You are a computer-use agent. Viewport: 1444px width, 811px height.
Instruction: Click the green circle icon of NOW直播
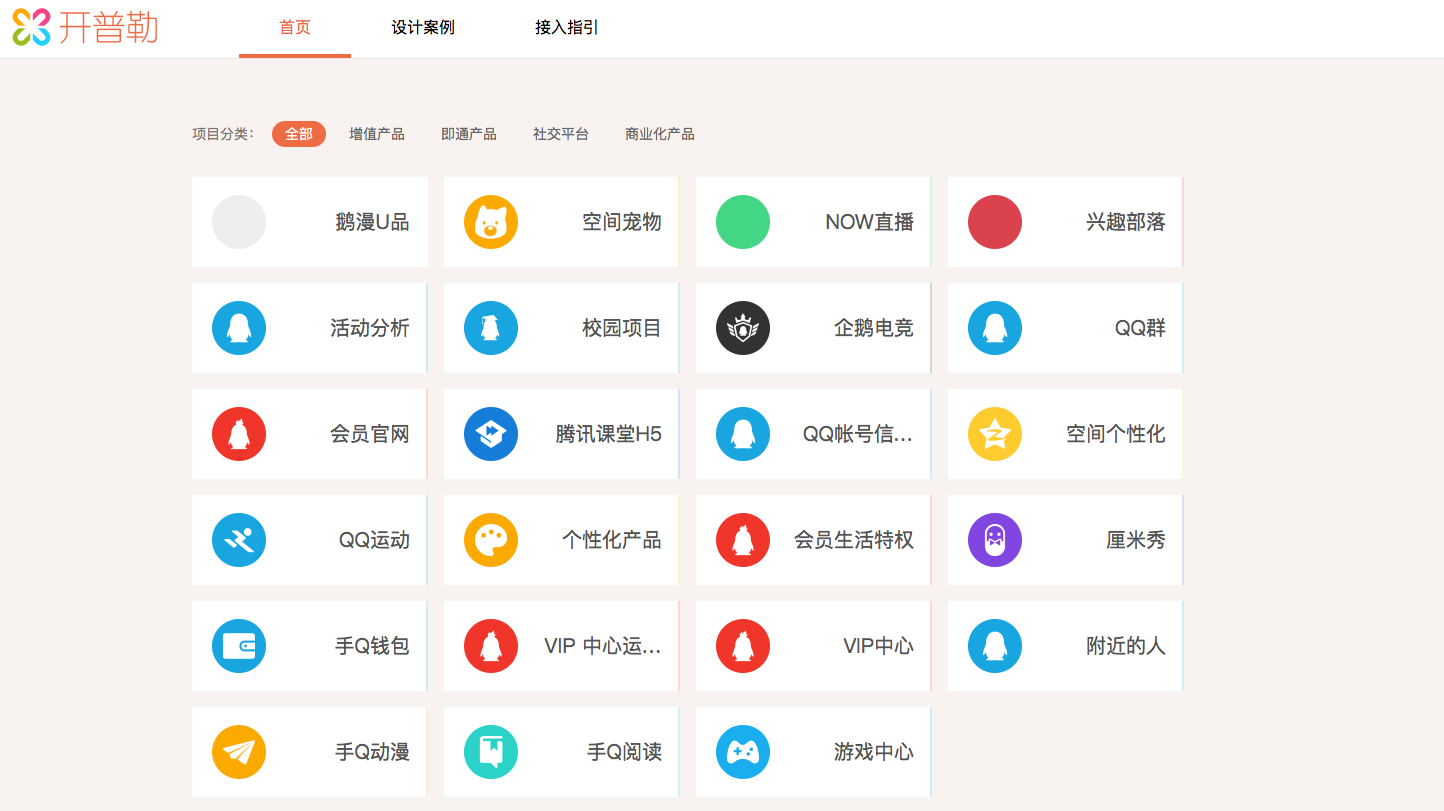pyautogui.click(x=743, y=222)
